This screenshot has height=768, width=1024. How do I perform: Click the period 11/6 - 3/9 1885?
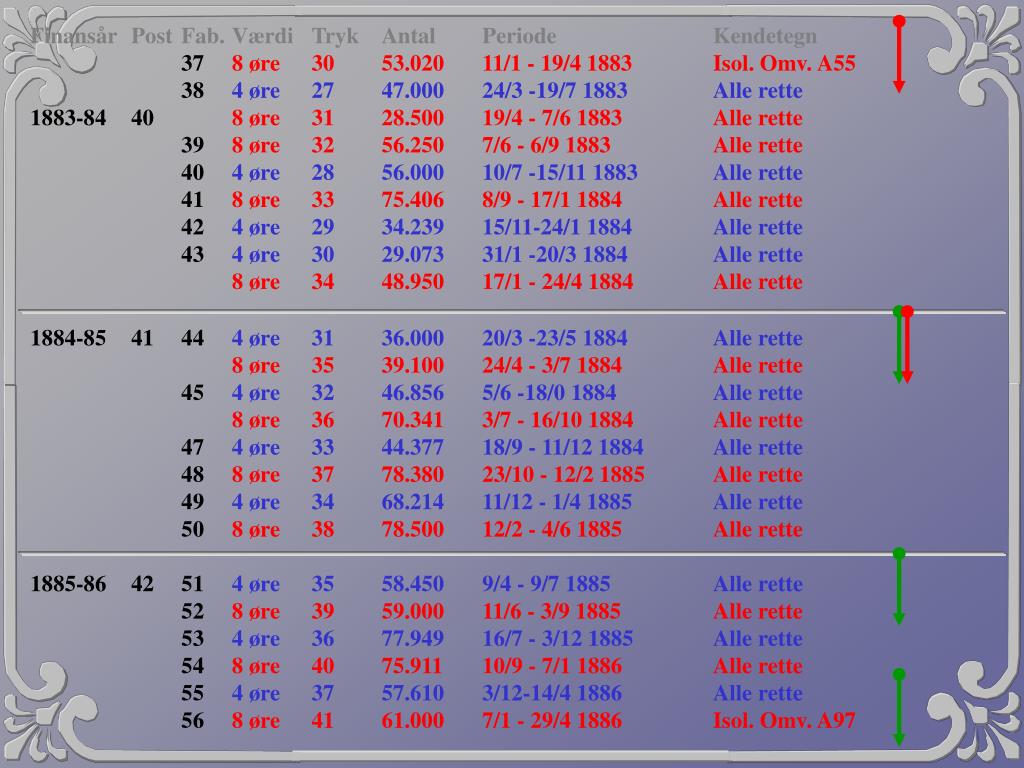tap(551, 611)
